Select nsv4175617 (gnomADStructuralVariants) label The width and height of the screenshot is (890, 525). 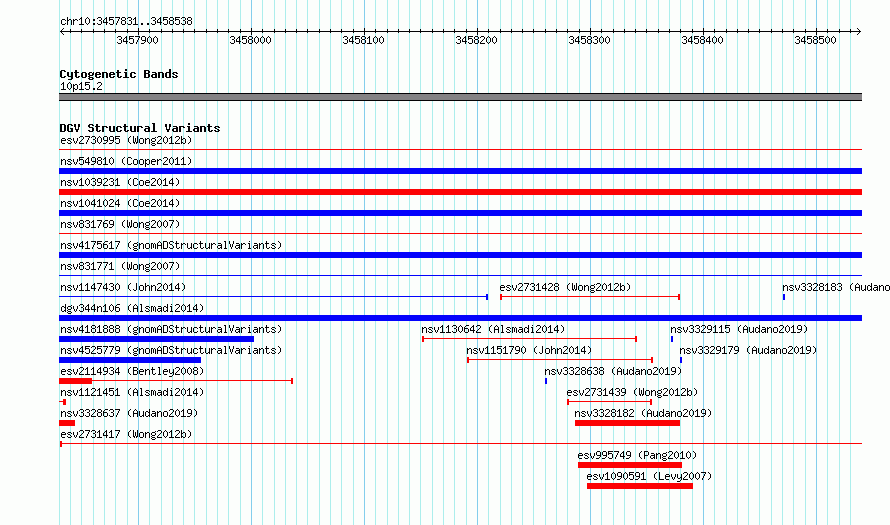click(171, 245)
